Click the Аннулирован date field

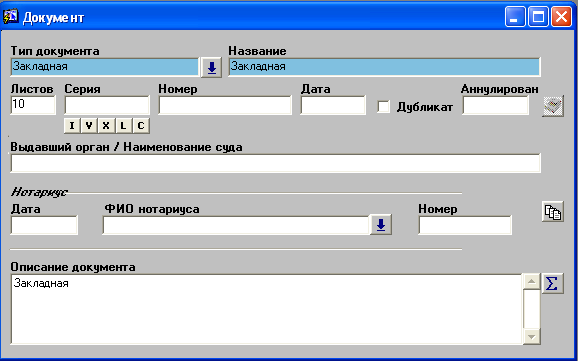point(495,105)
